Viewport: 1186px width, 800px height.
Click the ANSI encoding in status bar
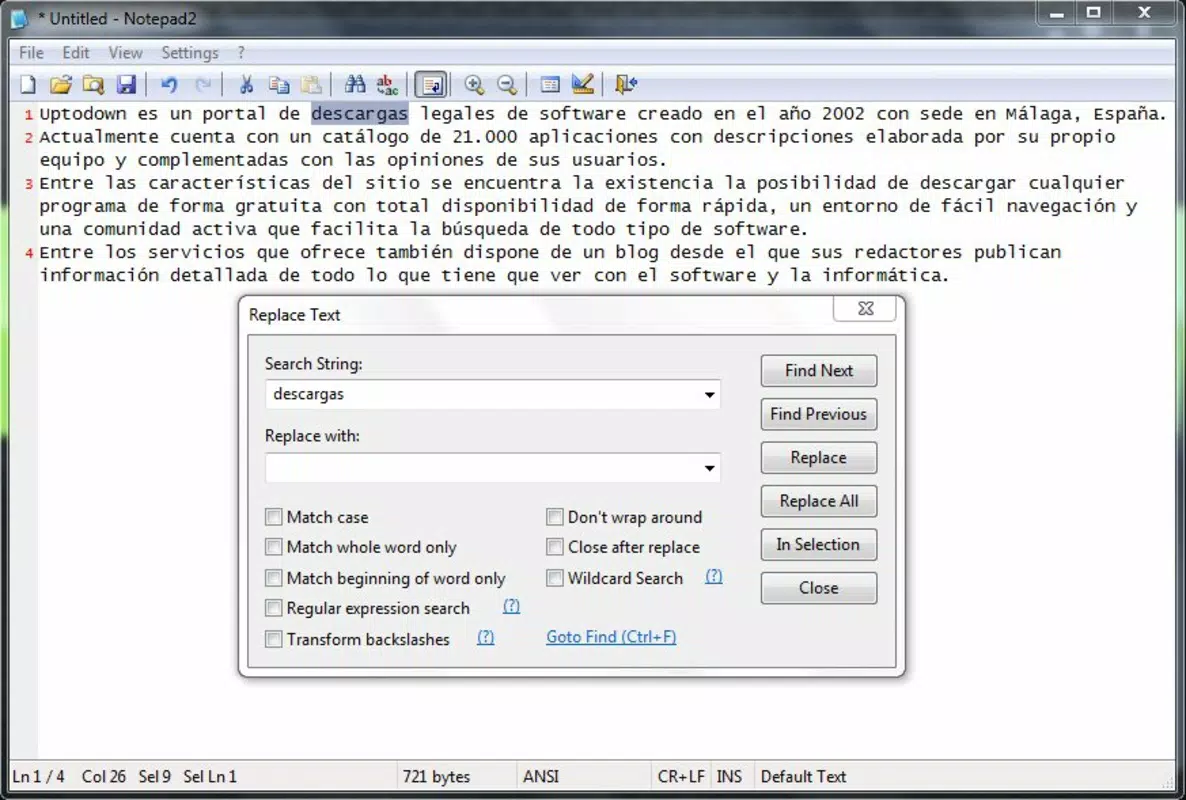click(x=541, y=777)
